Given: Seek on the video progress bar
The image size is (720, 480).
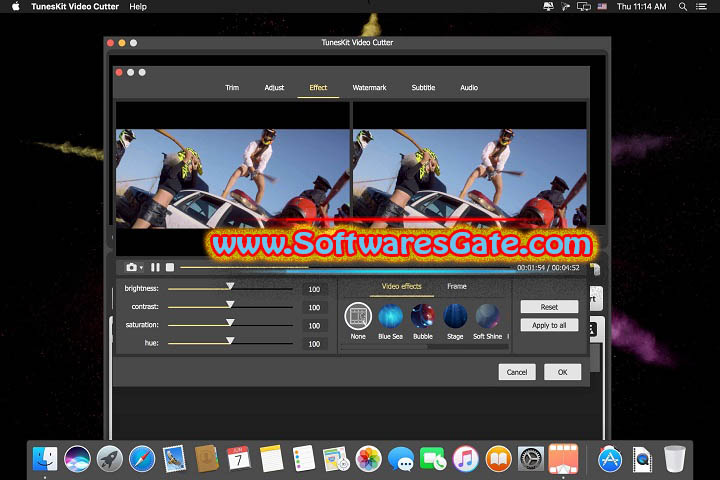Looking at the screenshot, I should pyautogui.click(x=346, y=267).
